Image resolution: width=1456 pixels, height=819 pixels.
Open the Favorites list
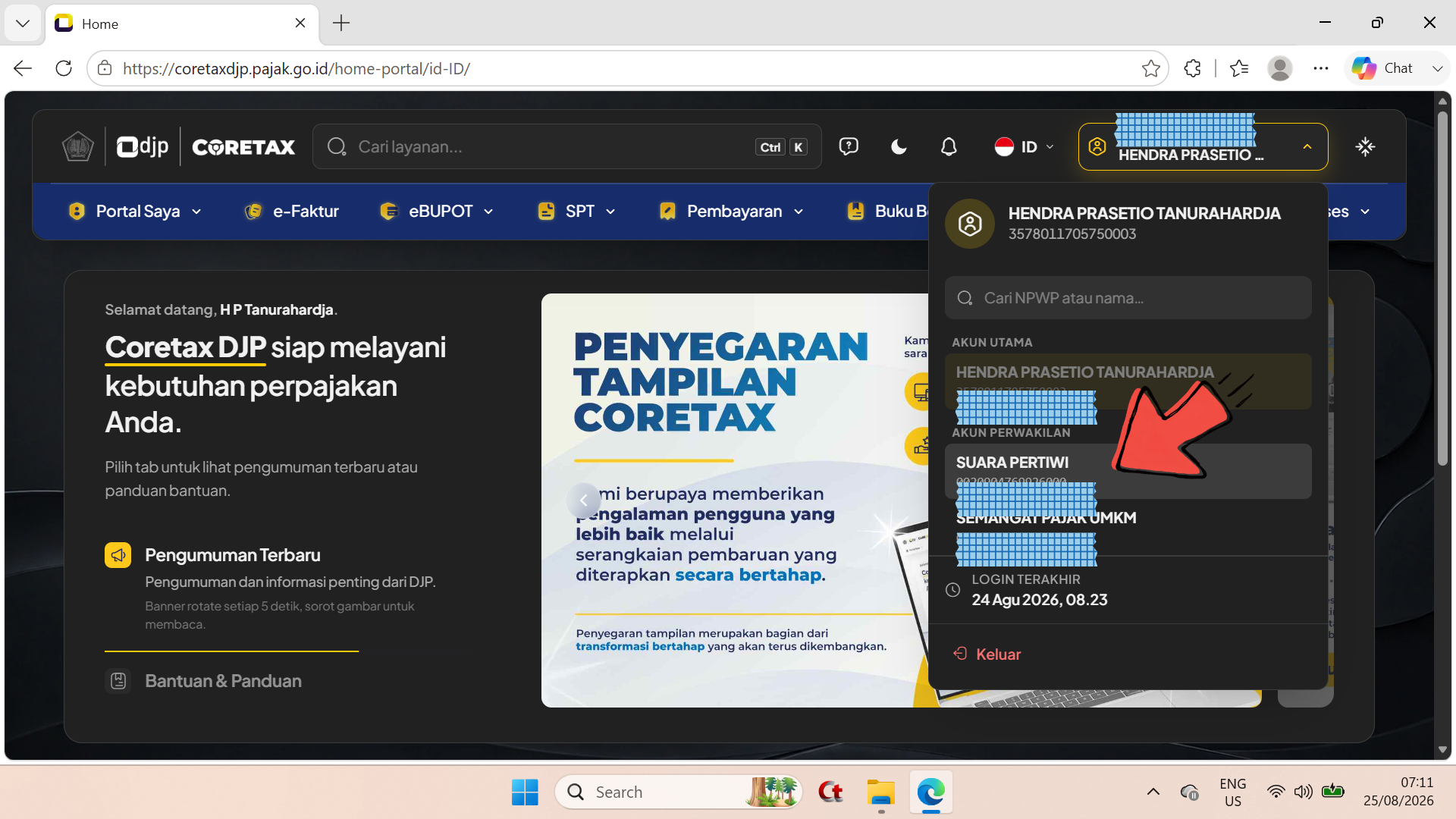point(1239,68)
